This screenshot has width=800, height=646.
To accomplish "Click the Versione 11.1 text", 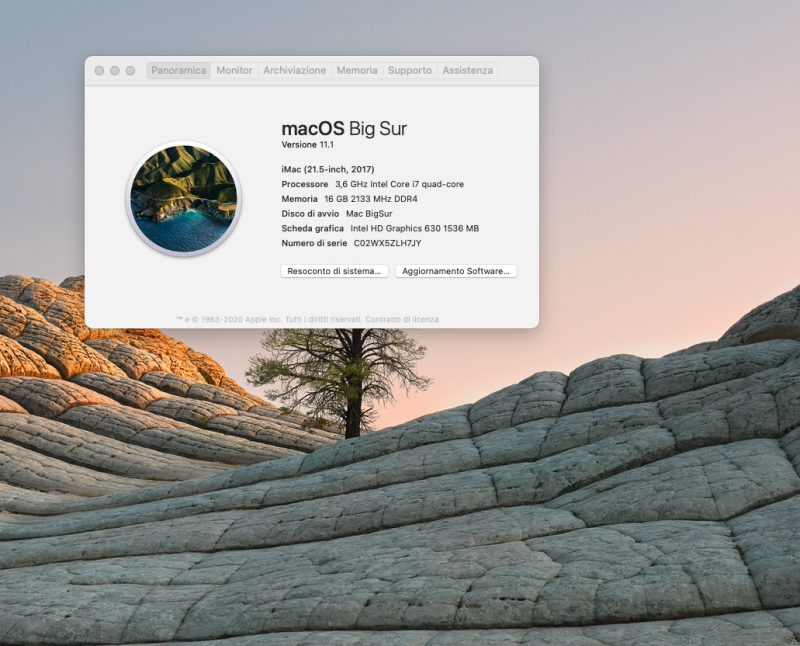I will pyautogui.click(x=308, y=144).
